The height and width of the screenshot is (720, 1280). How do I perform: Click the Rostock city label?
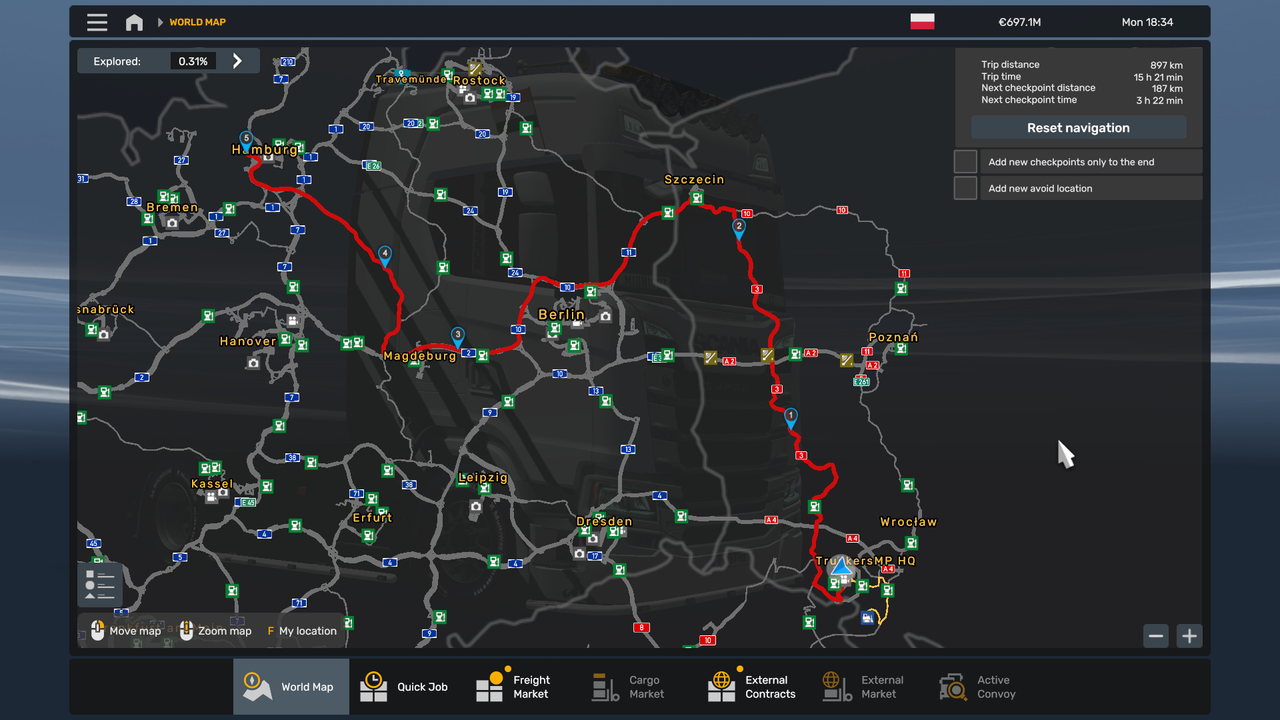[x=480, y=80]
